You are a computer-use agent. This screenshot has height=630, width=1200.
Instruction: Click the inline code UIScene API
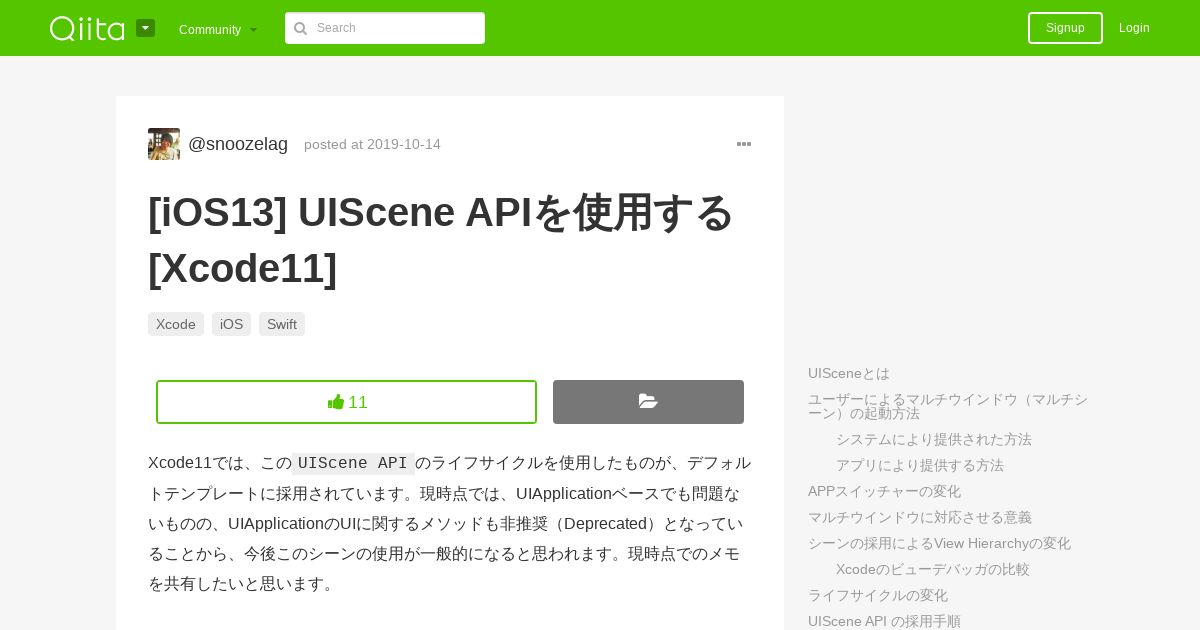(x=353, y=463)
